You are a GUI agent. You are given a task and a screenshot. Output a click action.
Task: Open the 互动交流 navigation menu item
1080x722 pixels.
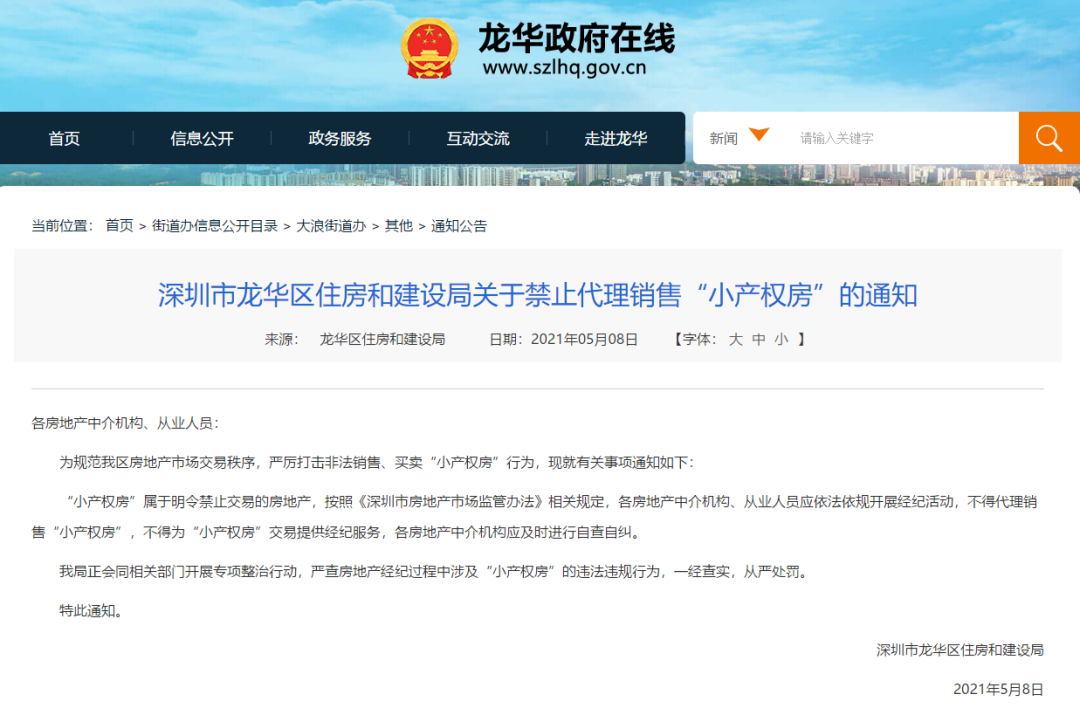(478, 138)
